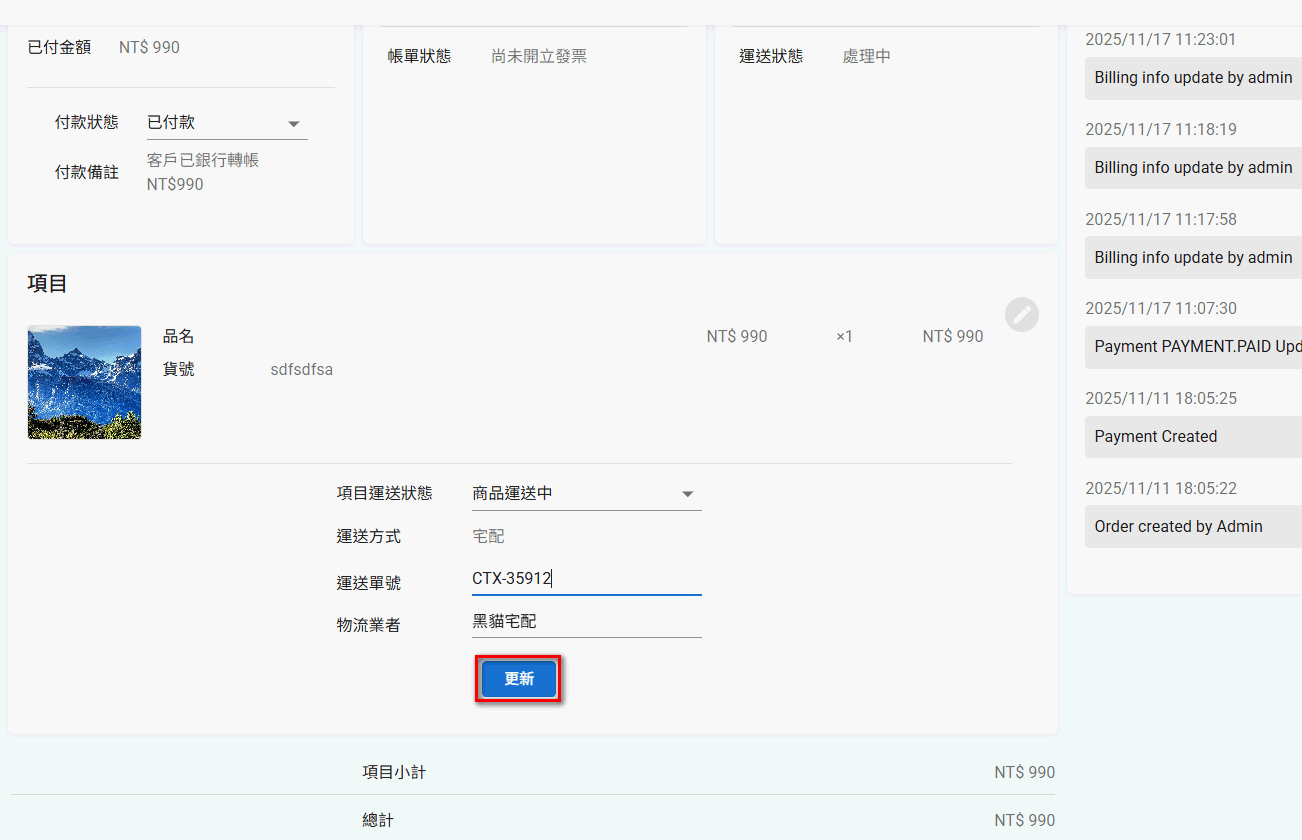Select the Payment PAYMENT.PAID log entry
Viewport: 1302px width, 840px height.
pyautogui.click(x=1193, y=347)
